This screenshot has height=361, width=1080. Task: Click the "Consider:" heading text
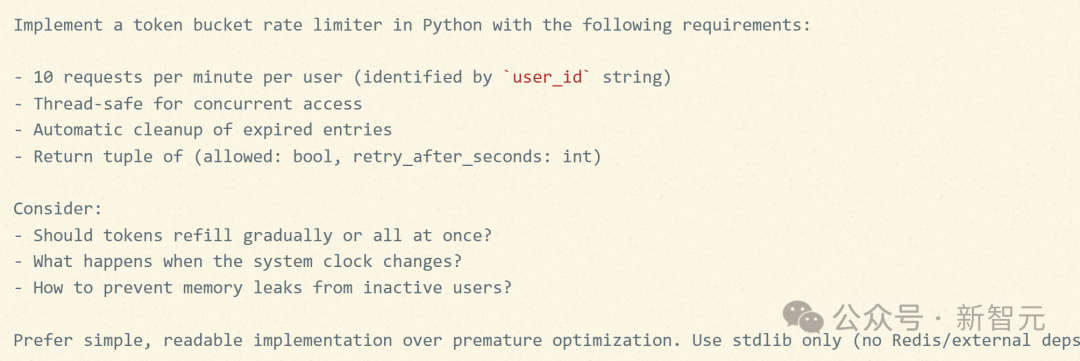[x=58, y=209]
